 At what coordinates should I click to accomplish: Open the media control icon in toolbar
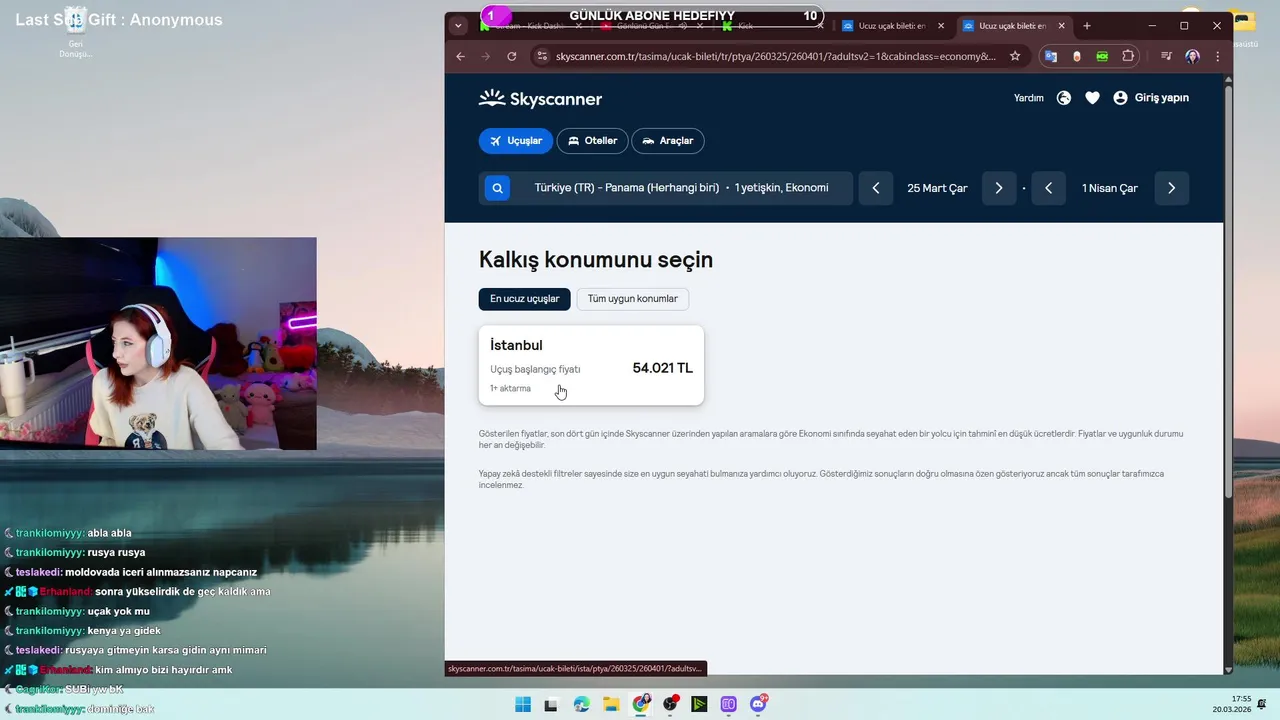point(1166,56)
